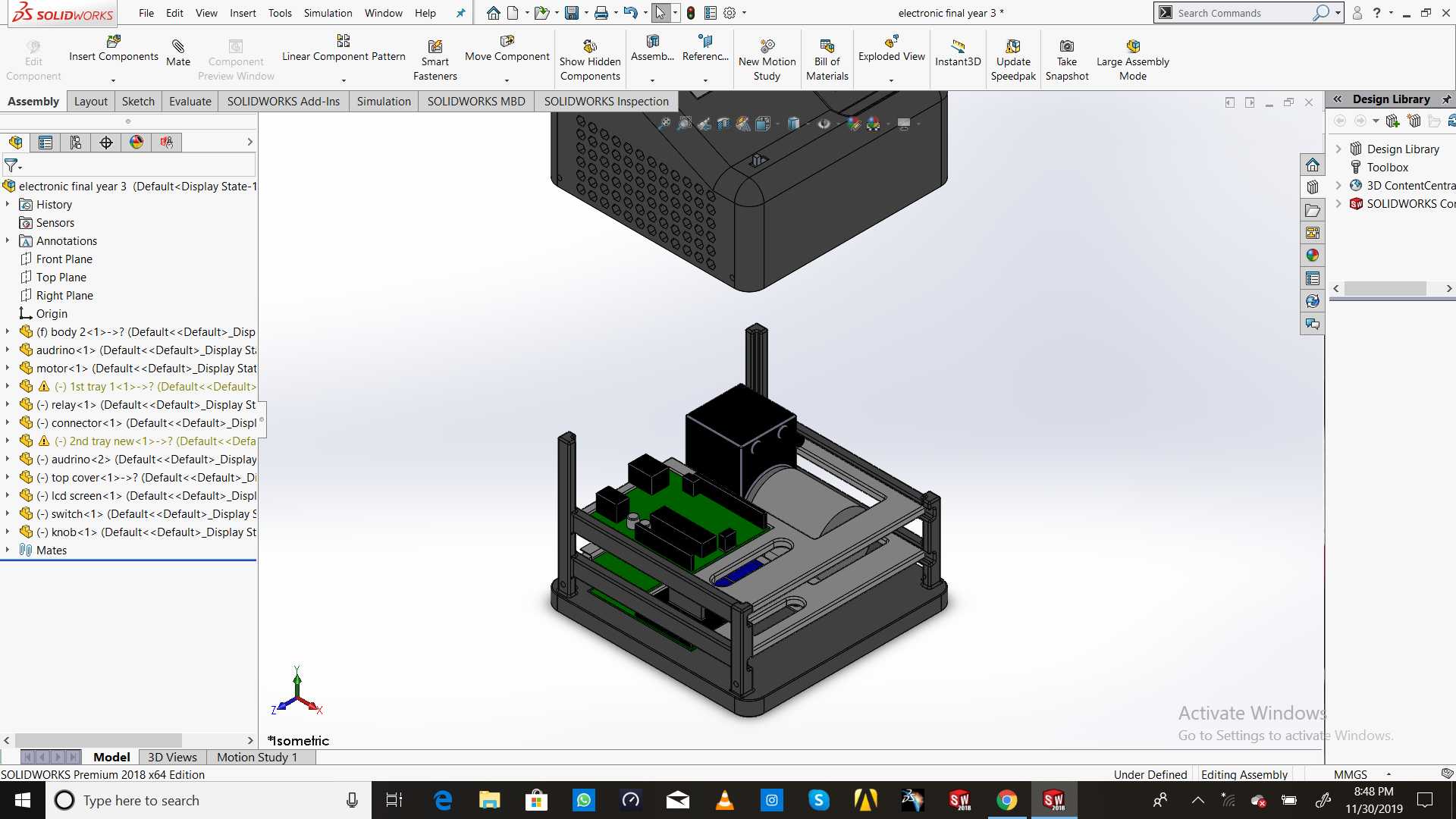
Task: Open Chrome from the Windows taskbar
Action: [1006, 800]
